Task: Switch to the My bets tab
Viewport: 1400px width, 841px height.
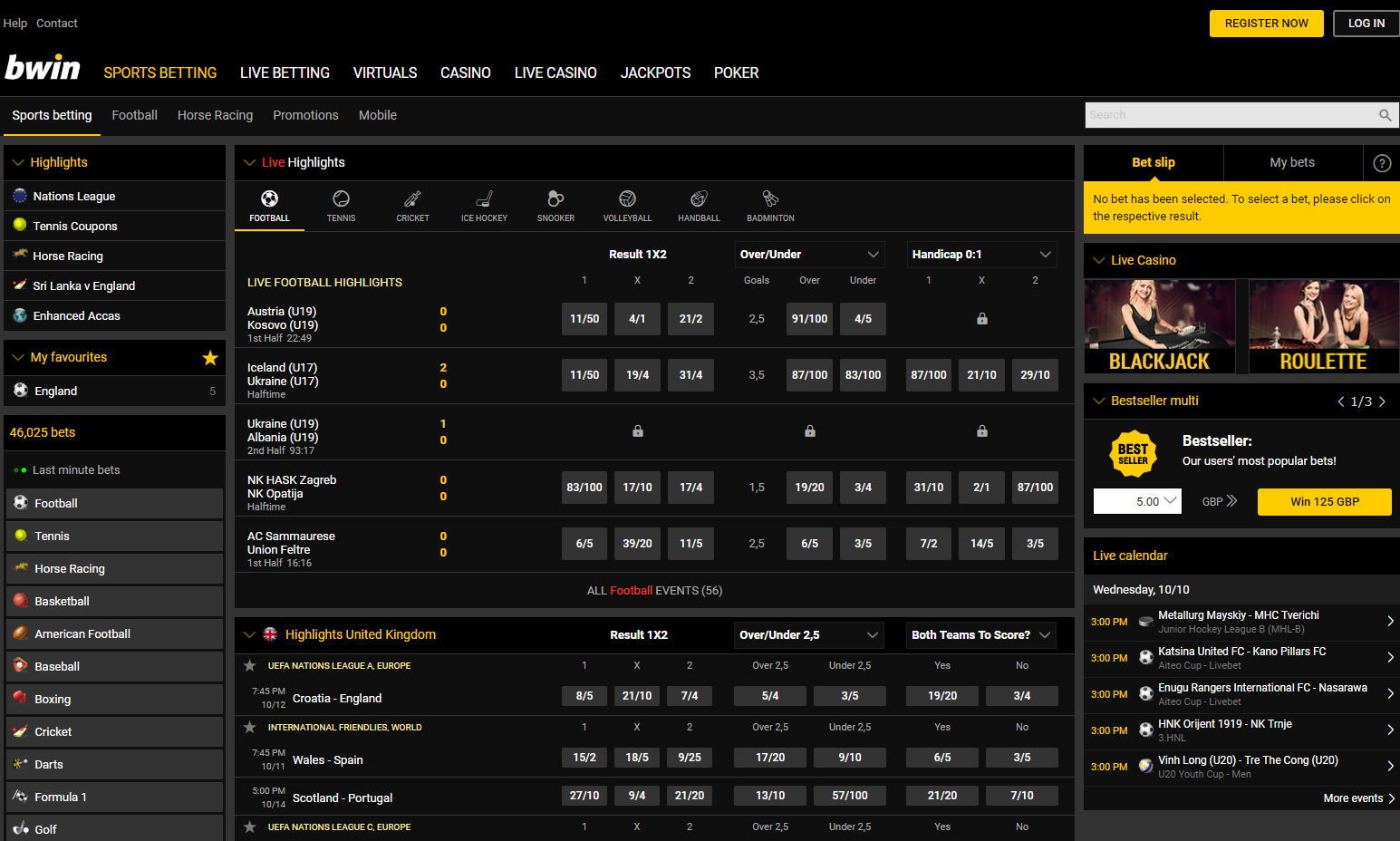Action: (1293, 162)
